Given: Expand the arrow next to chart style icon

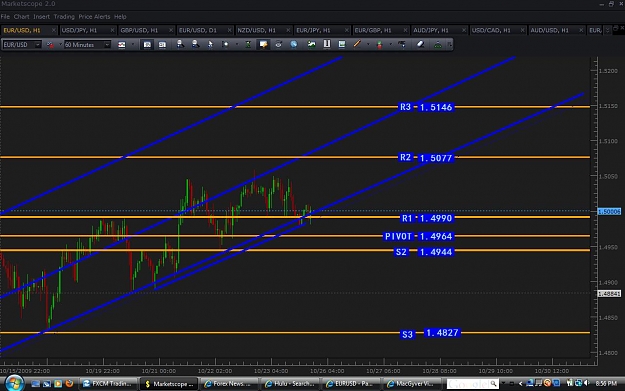Looking at the screenshot, I should (x=132, y=45).
